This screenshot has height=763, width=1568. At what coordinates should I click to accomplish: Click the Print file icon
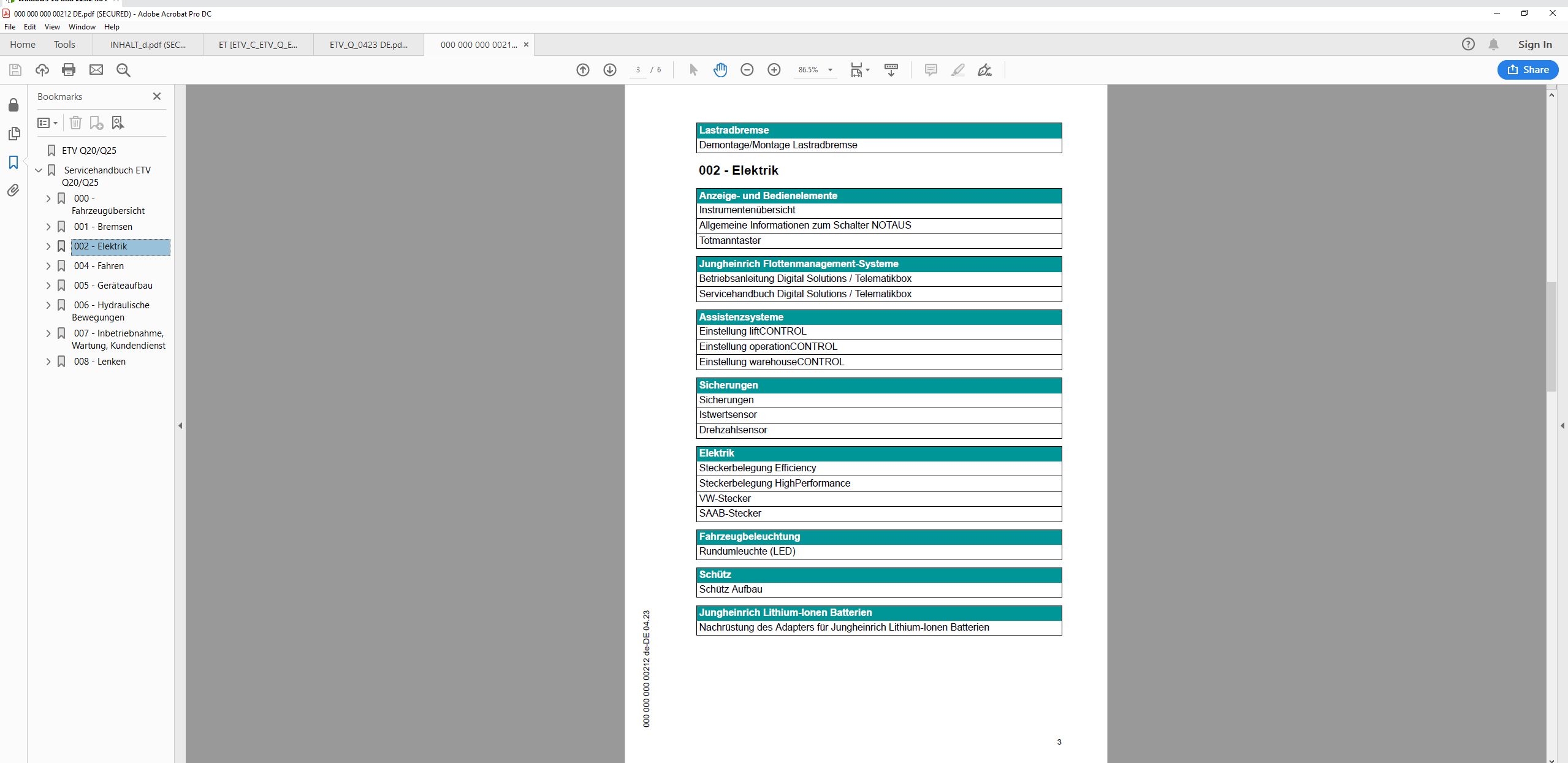click(x=69, y=70)
